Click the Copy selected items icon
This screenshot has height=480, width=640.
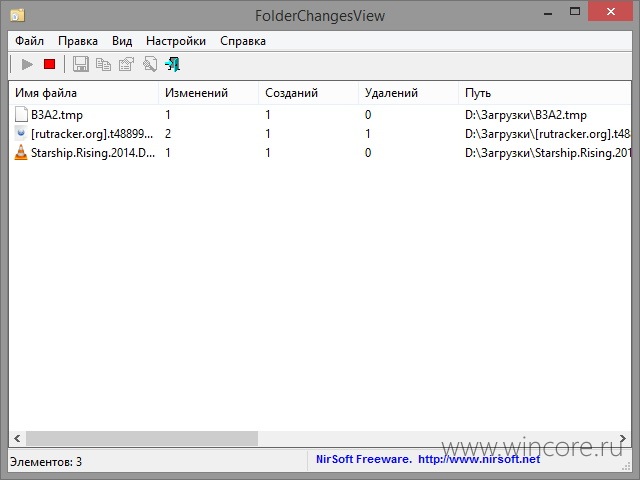[103, 64]
